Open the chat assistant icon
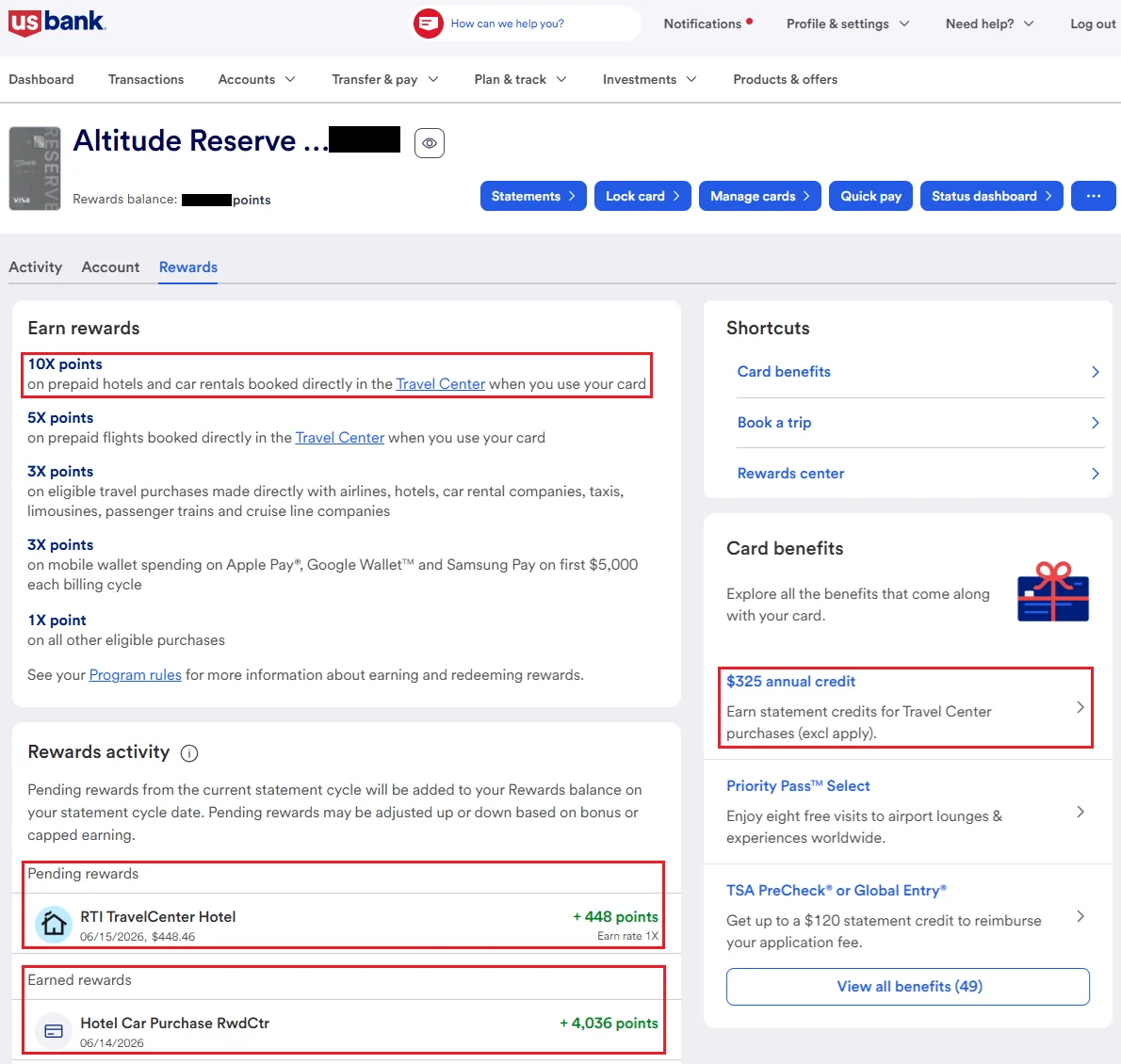 (x=429, y=24)
